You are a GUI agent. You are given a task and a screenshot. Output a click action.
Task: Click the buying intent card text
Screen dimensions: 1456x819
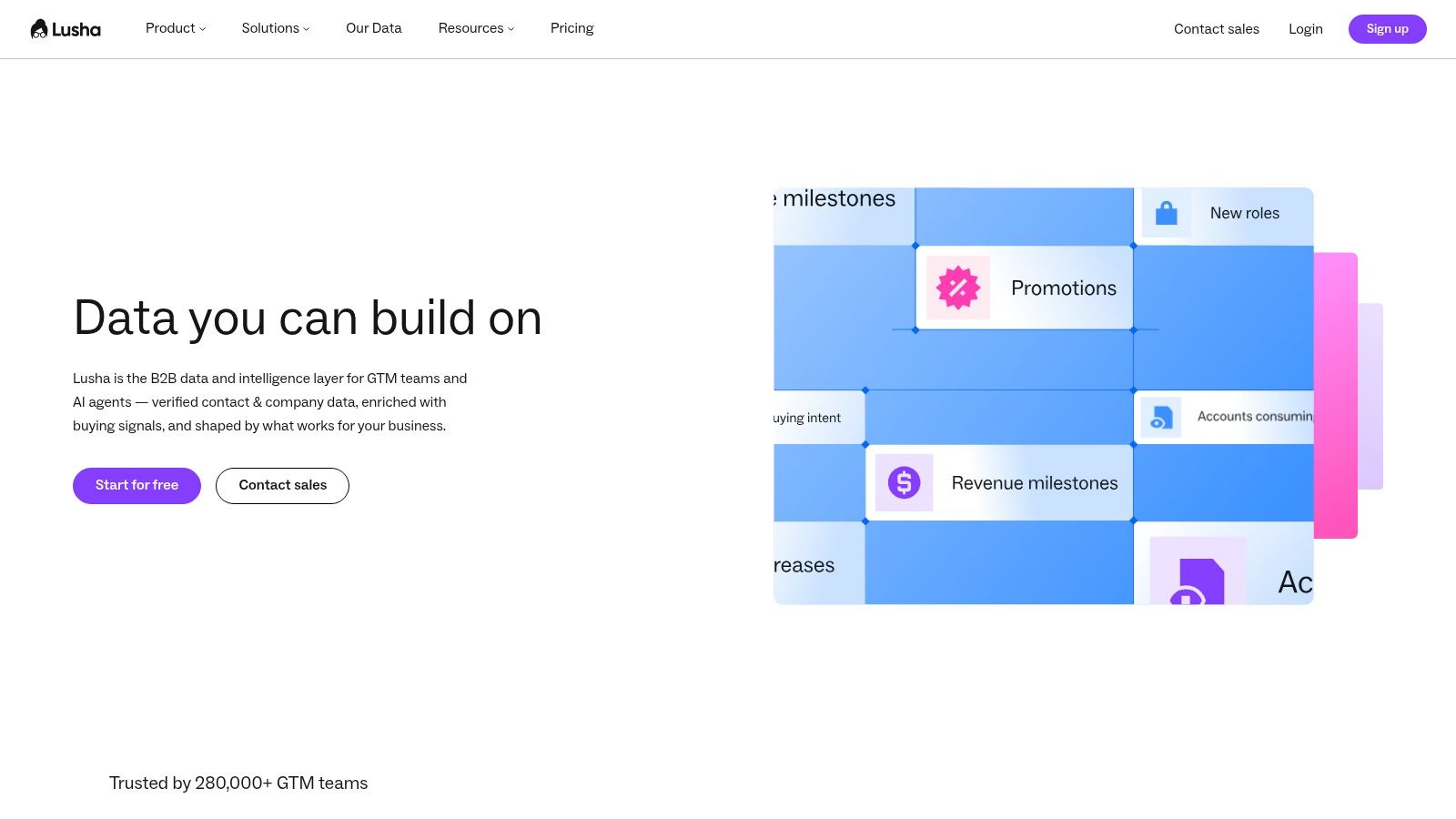point(807,418)
